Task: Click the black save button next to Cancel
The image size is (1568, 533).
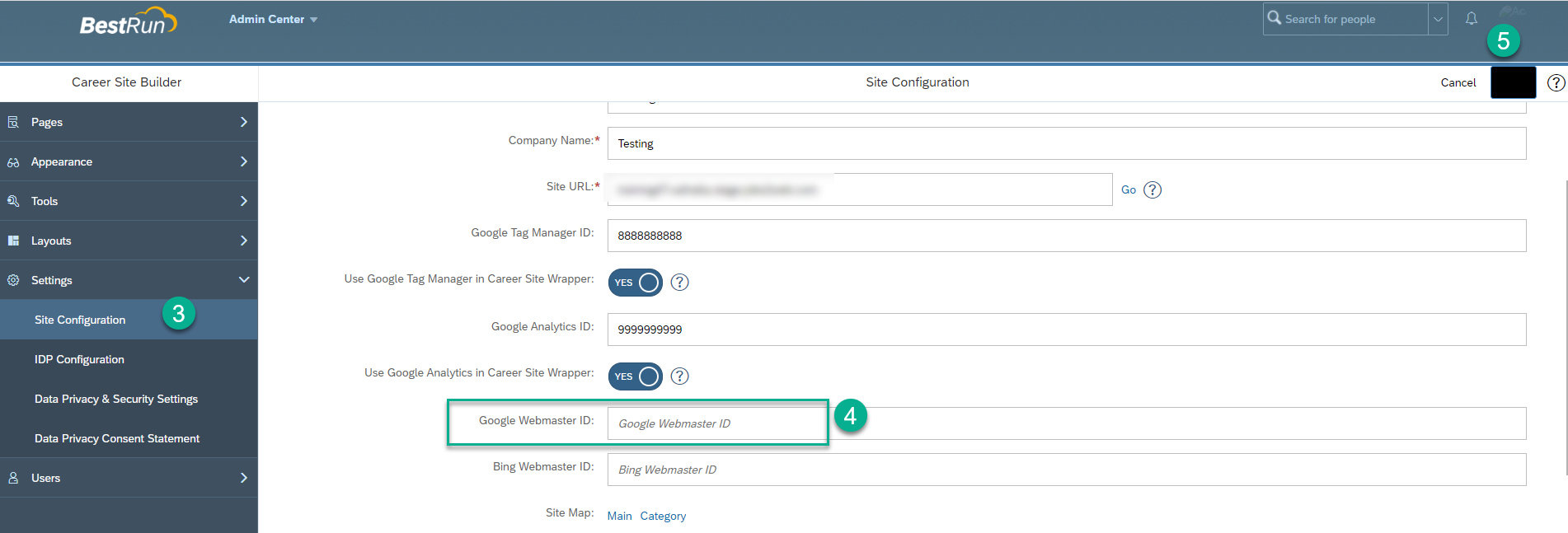Action: point(1513,82)
